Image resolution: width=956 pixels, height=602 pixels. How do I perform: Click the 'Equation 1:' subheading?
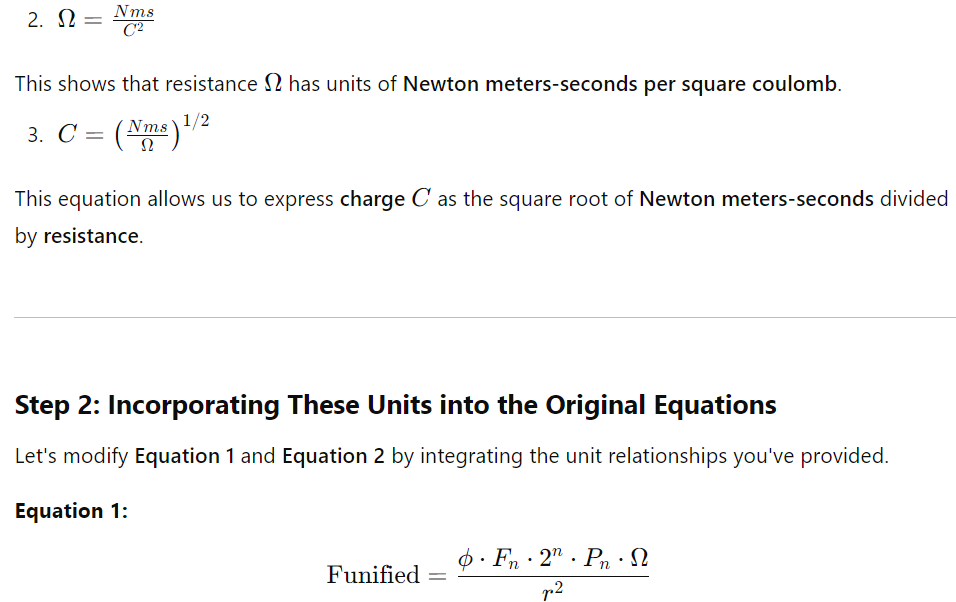pos(71,511)
